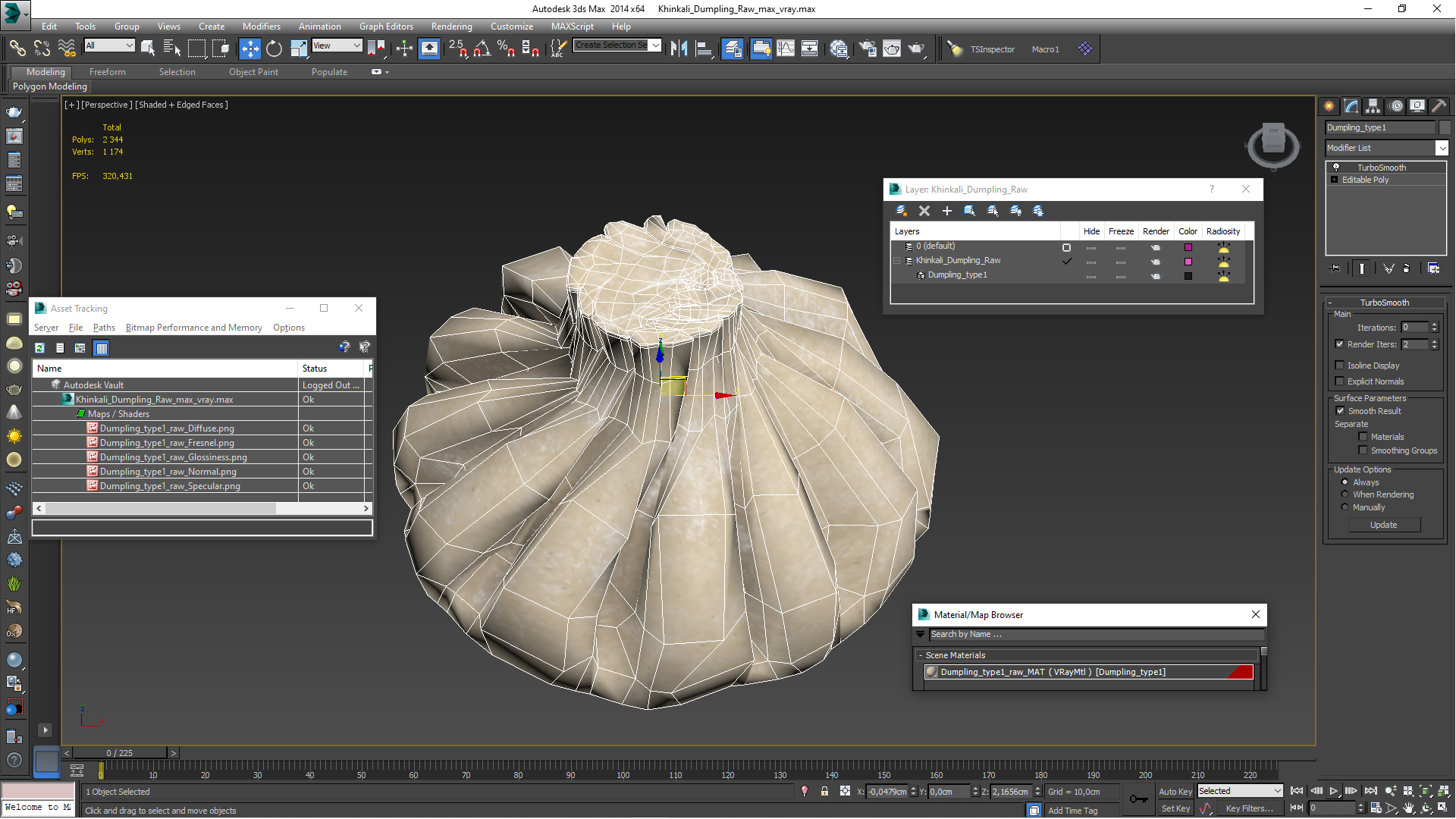Viewport: 1456px width, 819px height.
Task: Toggle Smooth Result checkbox
Action: point(1340,411)
